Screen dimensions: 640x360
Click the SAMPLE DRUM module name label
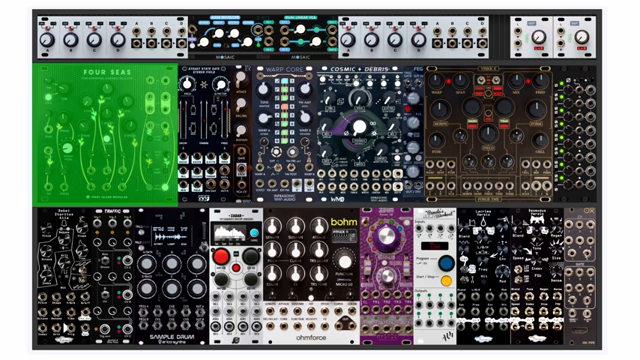(x=171, y=337)
